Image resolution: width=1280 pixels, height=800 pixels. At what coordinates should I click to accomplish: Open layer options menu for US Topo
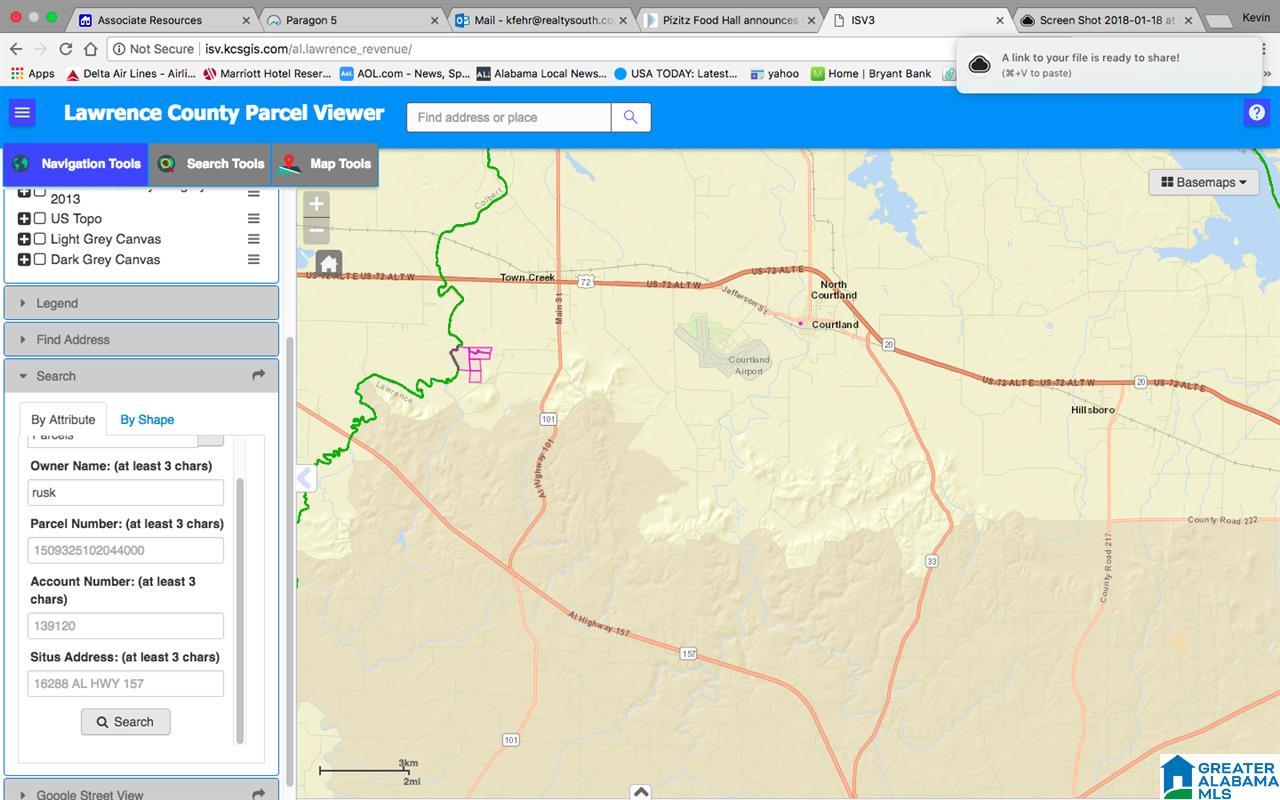click(x=254, y=219)
